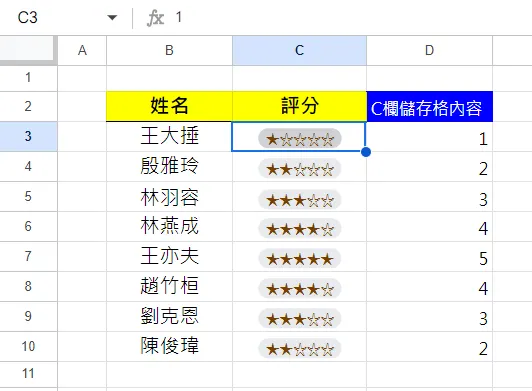
Task: Select cell D5 containing 3
Action: pos(430,196)
